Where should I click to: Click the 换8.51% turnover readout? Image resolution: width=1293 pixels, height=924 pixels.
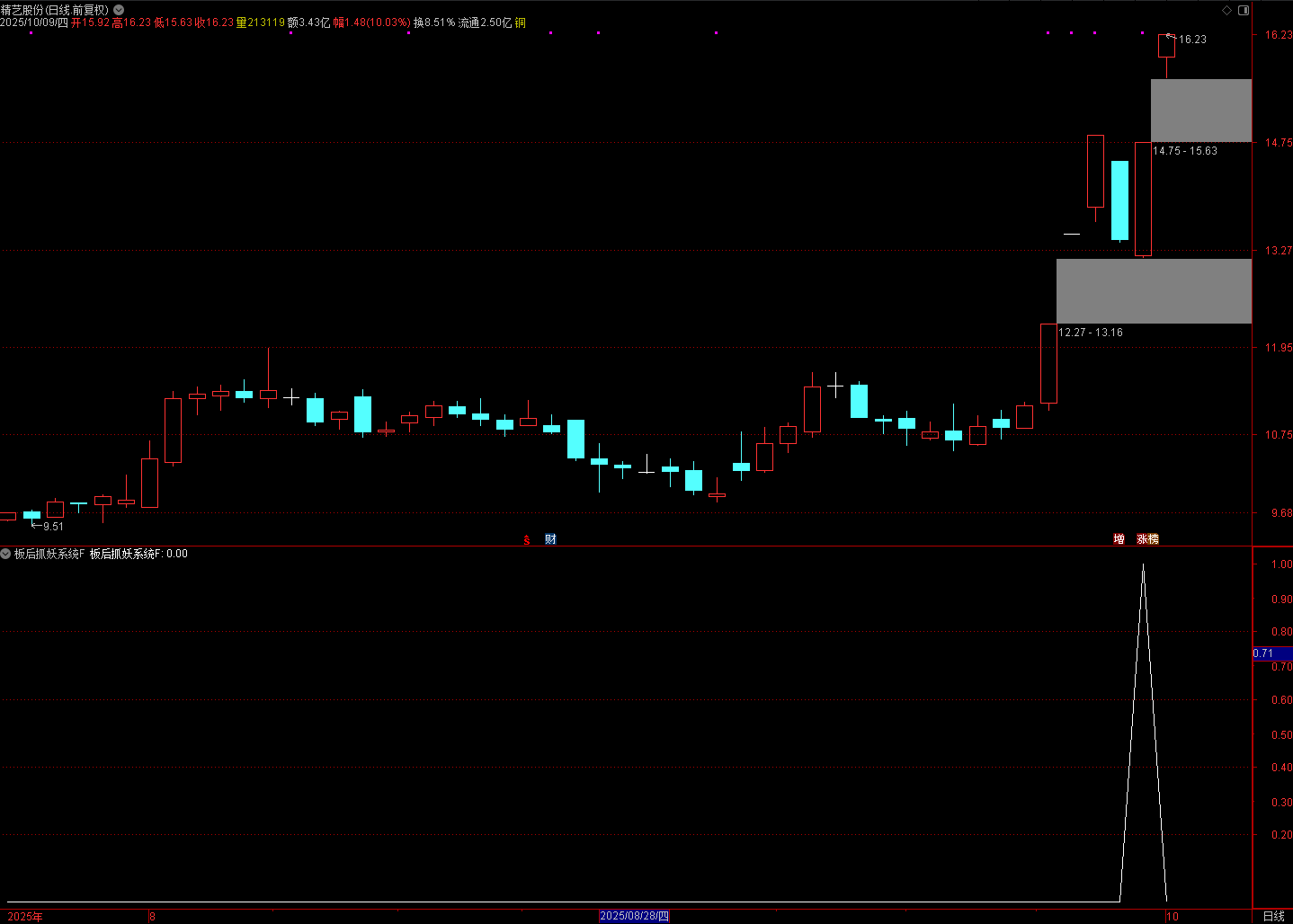pyautogui.click(x=434, y=22)
